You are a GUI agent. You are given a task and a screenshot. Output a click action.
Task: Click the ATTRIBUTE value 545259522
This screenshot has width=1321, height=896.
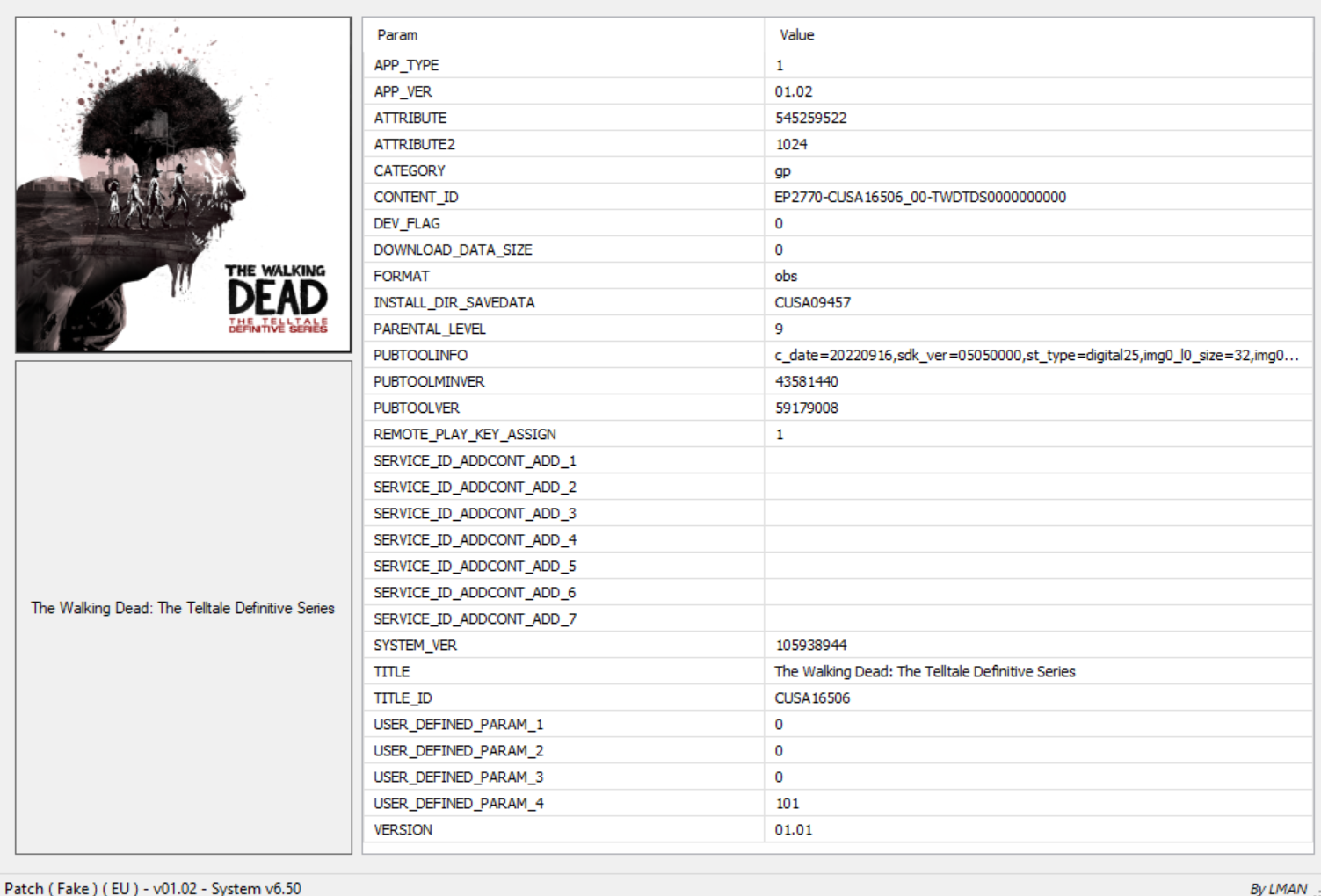point(810,118)
